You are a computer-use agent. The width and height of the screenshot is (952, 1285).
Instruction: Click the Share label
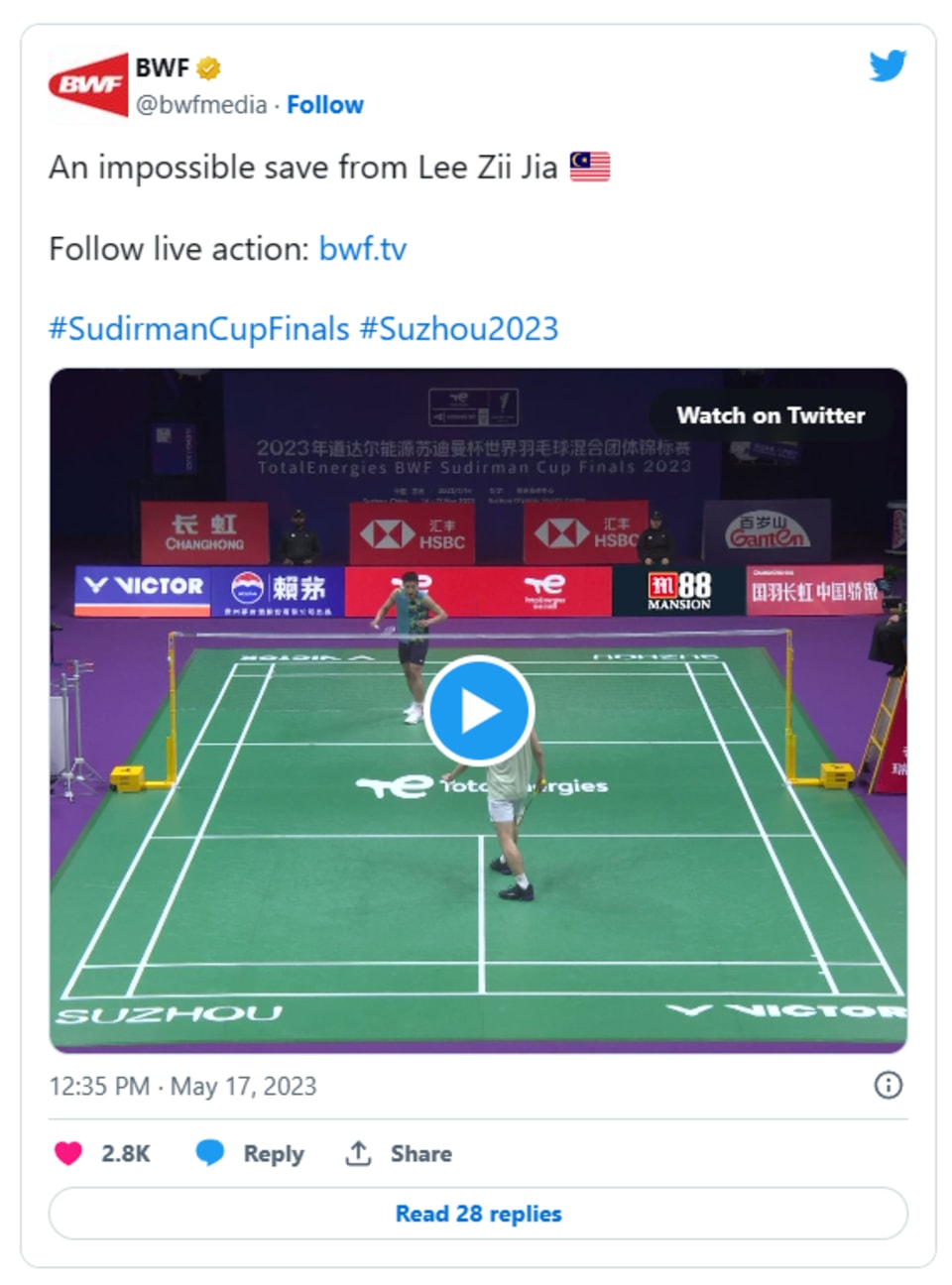[420, 1153]
